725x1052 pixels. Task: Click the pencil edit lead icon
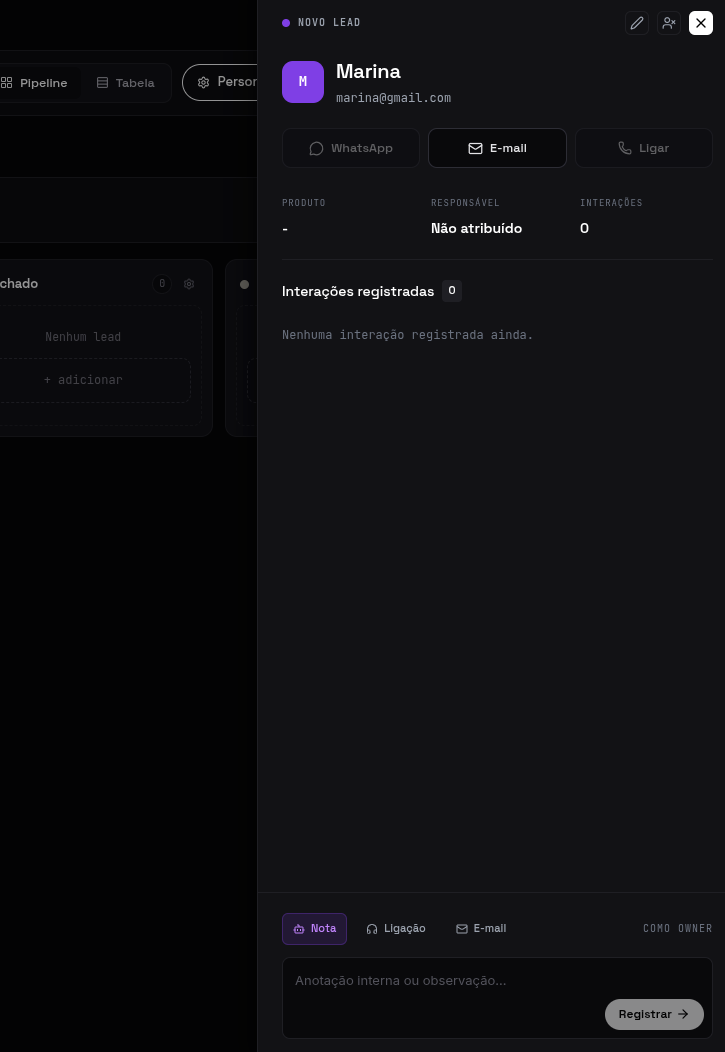click(x=636, y=23)
